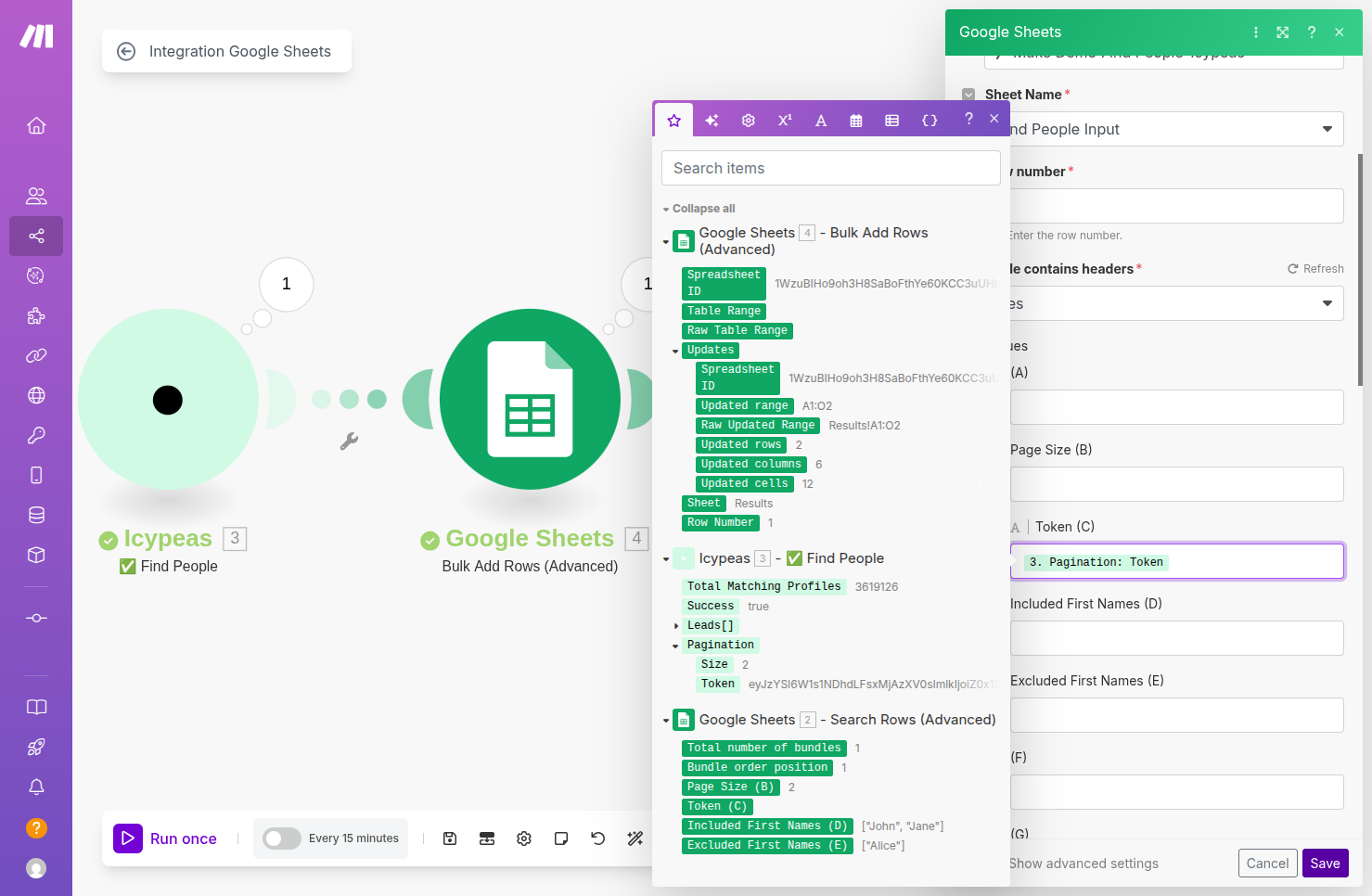Expand the Leads[] tree node
The image size is (1372, 896).
[x=675, y=626]
